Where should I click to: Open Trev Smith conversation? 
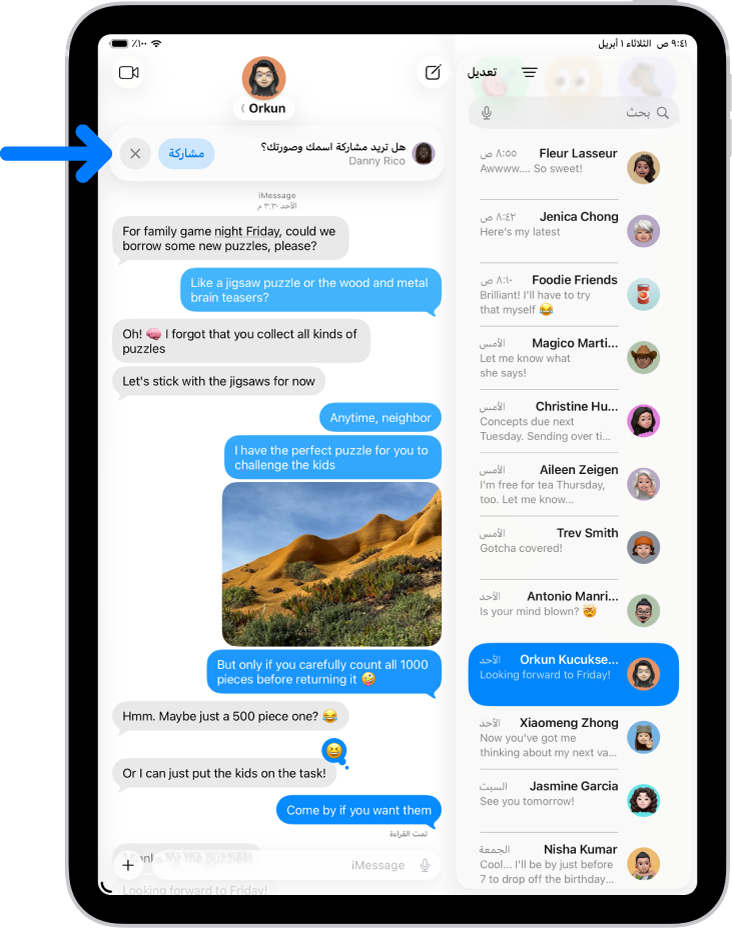click(x=573, y=547)
